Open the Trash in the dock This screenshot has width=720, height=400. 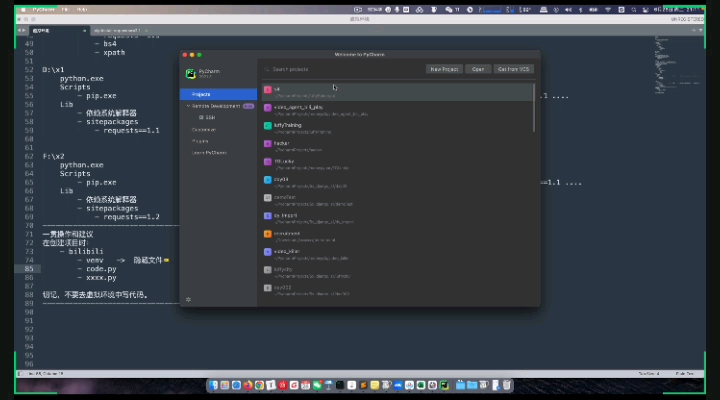(506, 386)
